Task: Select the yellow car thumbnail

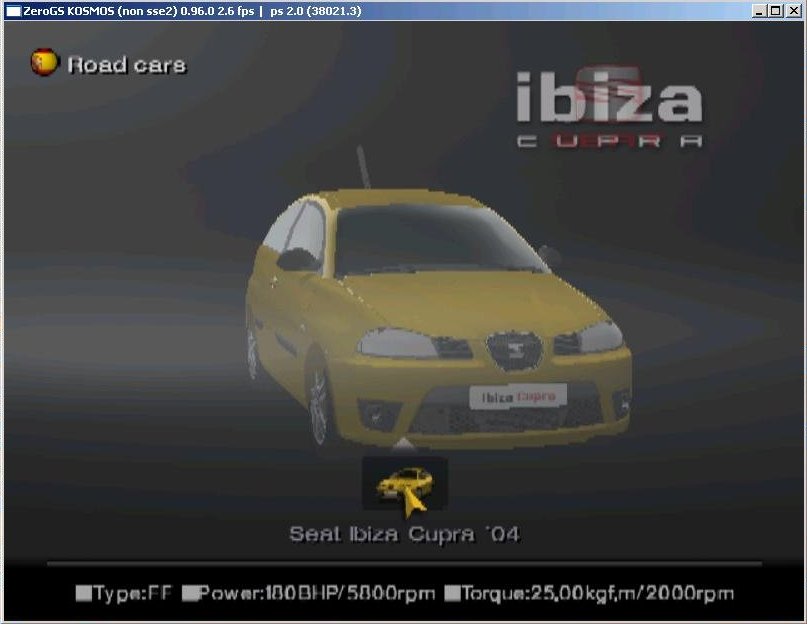Action: [x=404, y=484]
